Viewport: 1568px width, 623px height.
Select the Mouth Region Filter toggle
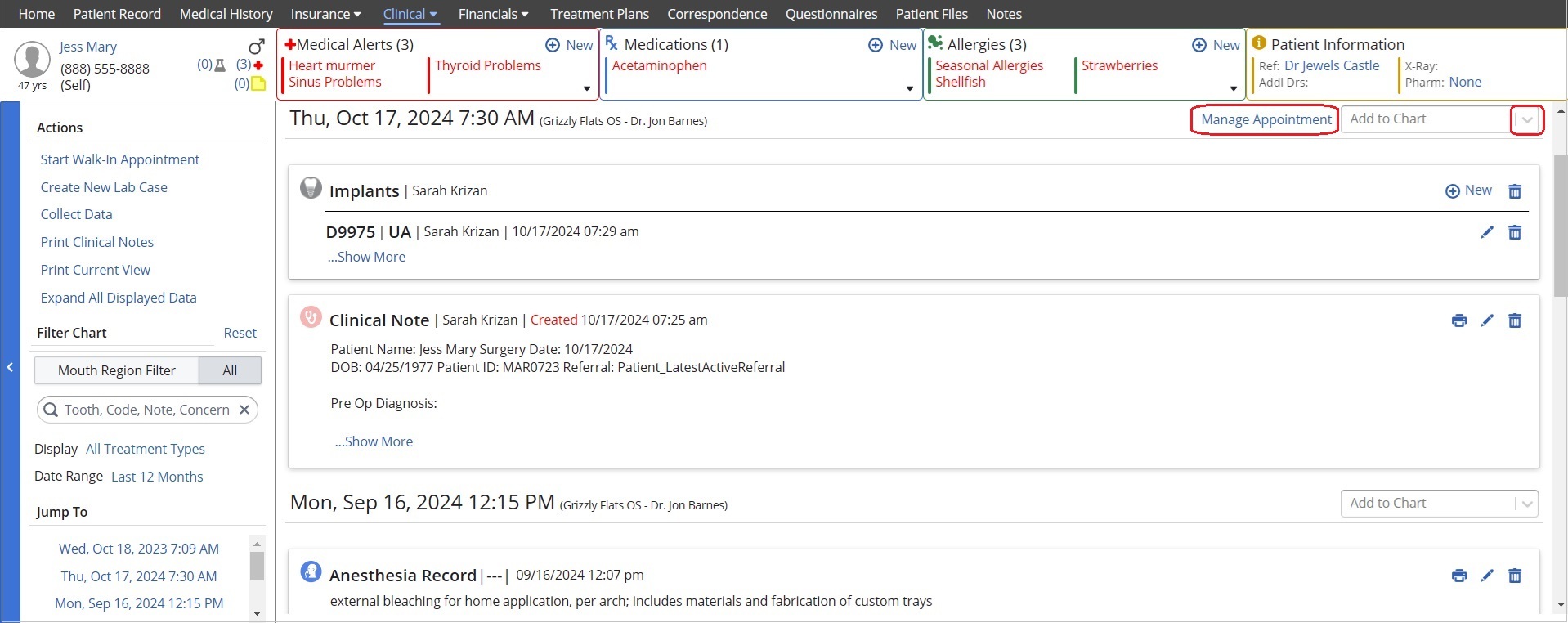(x=117, y=370)
